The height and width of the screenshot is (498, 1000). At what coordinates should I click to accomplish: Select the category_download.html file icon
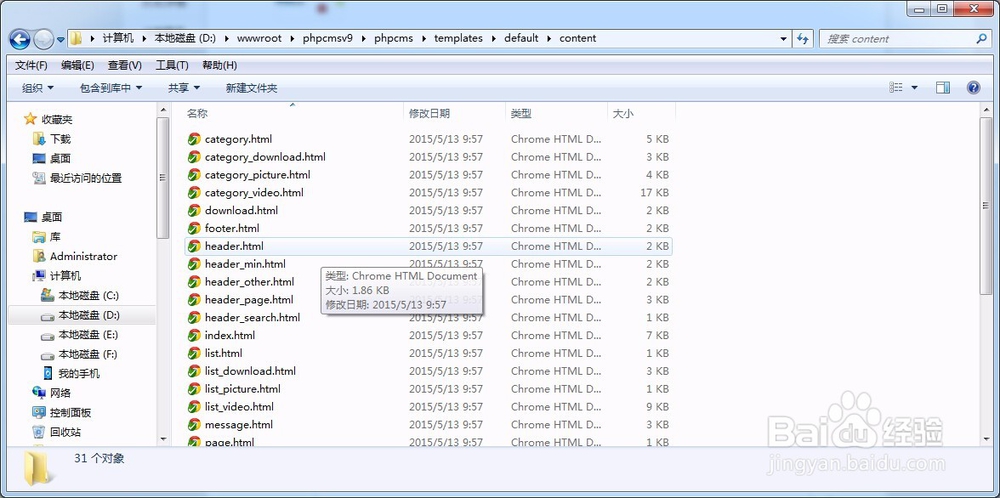coord(194,157)
